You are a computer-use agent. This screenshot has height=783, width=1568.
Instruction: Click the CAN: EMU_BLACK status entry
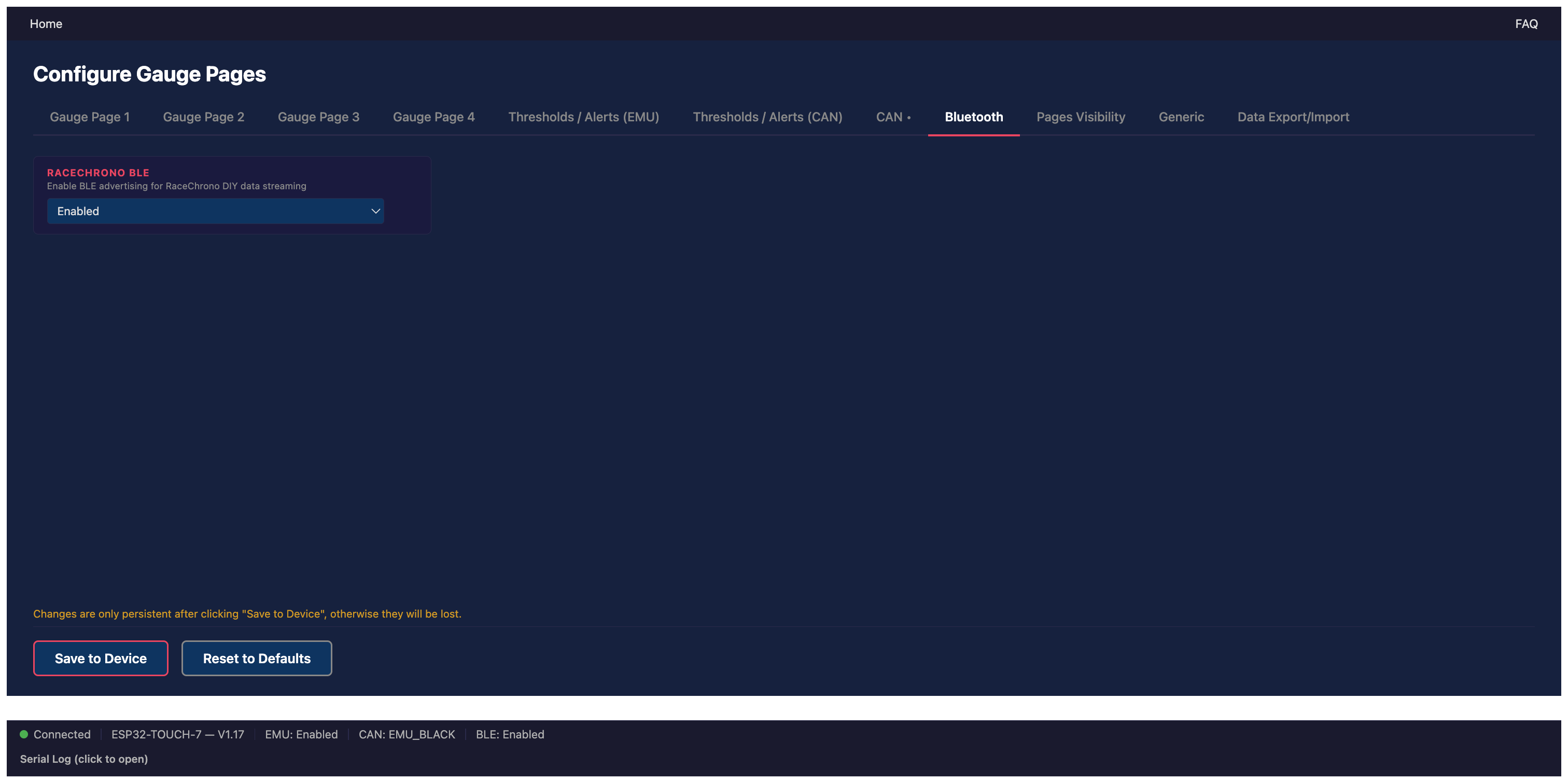[407, 734]
